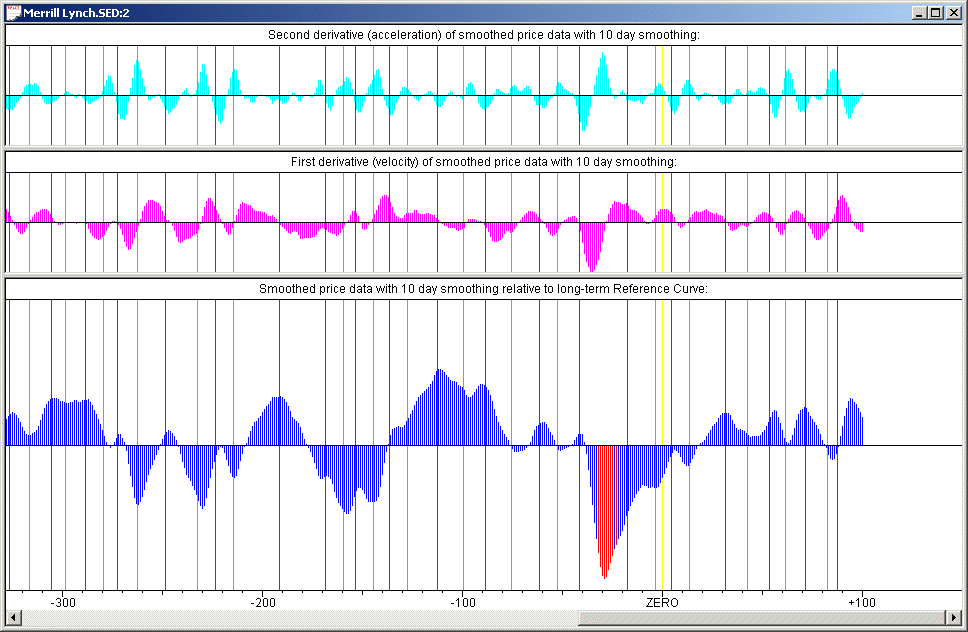
Task: Click the right arrow of the horizontal scrollbar
Action: [955, 617]
